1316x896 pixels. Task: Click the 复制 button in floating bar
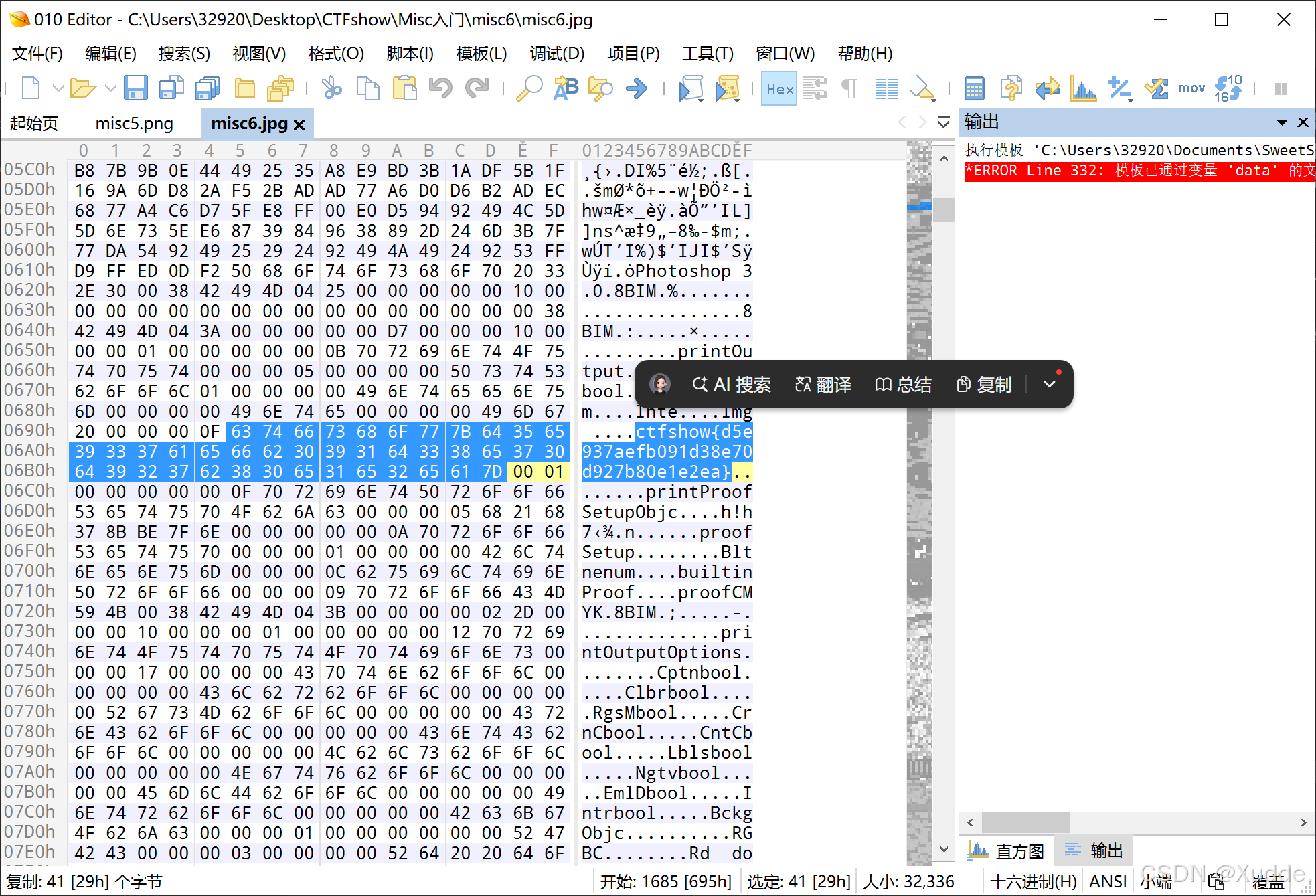983,385
